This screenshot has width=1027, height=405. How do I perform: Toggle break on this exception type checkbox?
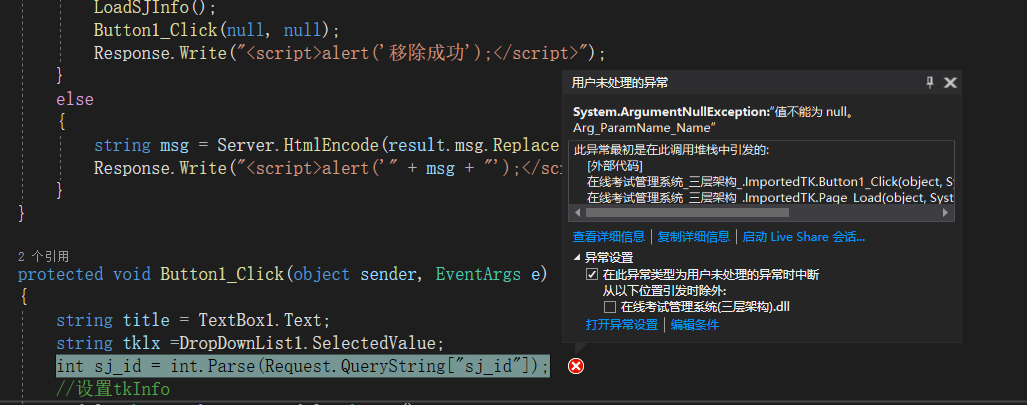(x=592, y=274)
